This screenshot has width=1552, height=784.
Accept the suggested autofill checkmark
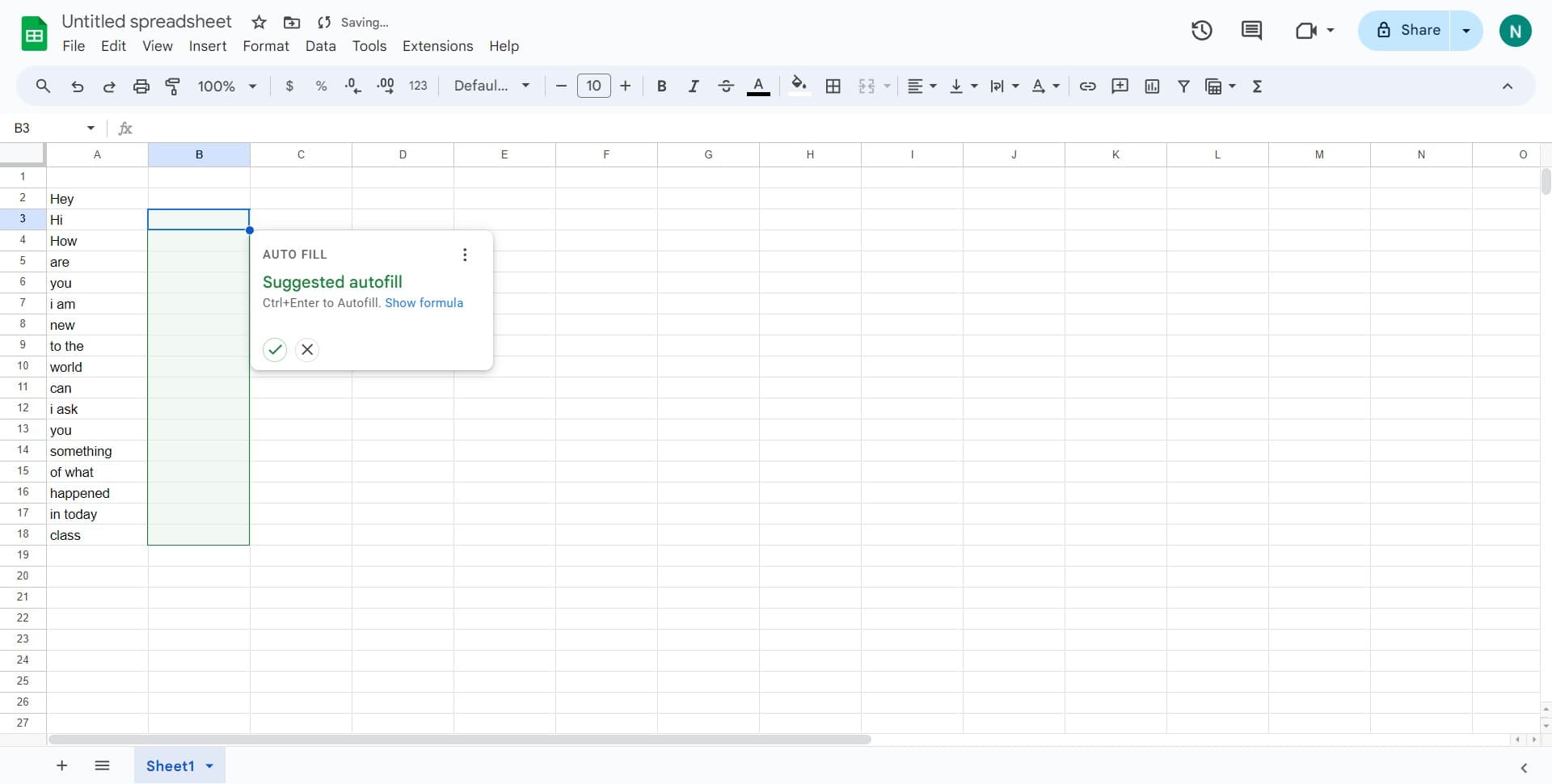[x=275, y=350]
